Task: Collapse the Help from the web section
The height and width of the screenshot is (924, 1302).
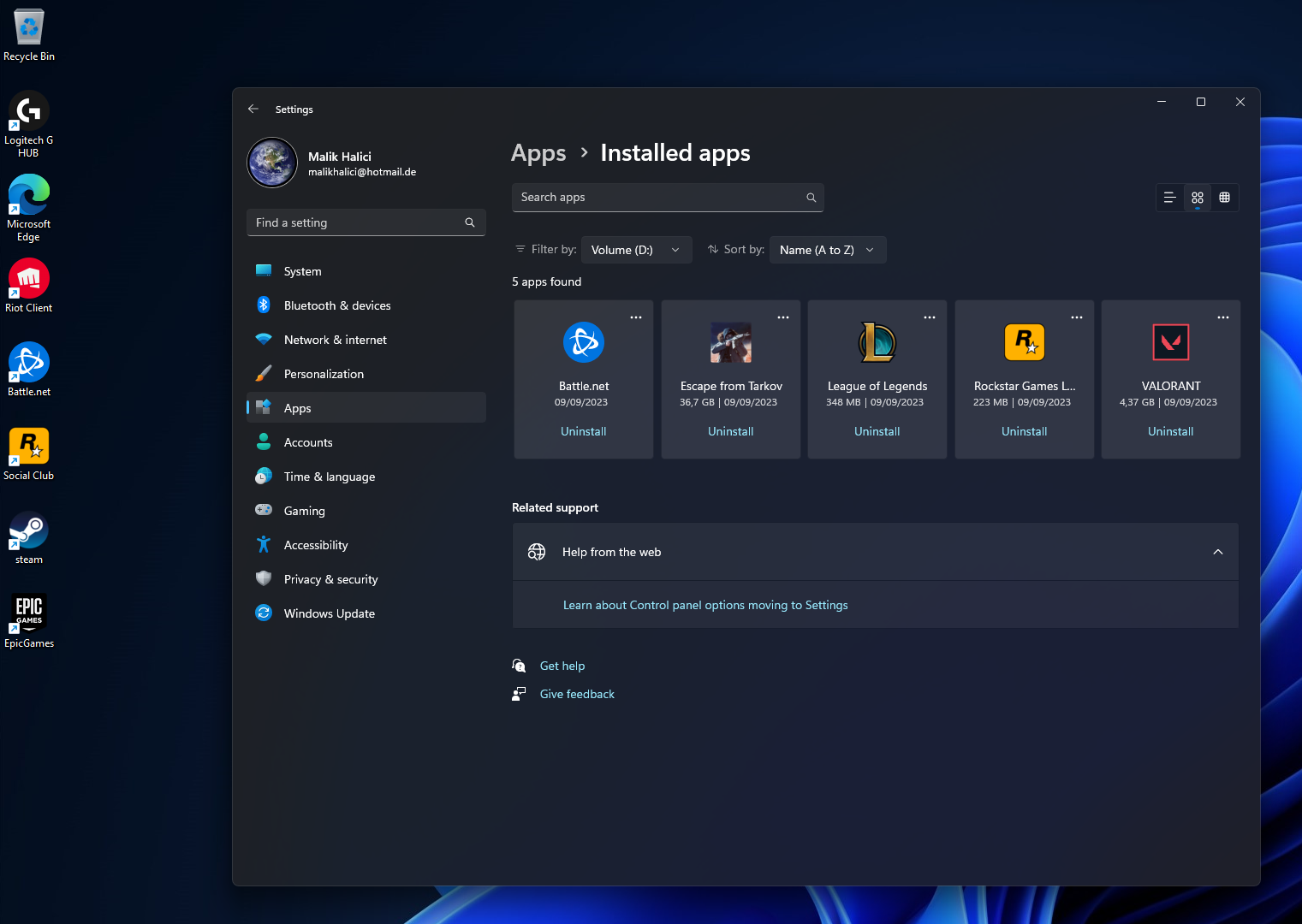Action: point(1218,552)
